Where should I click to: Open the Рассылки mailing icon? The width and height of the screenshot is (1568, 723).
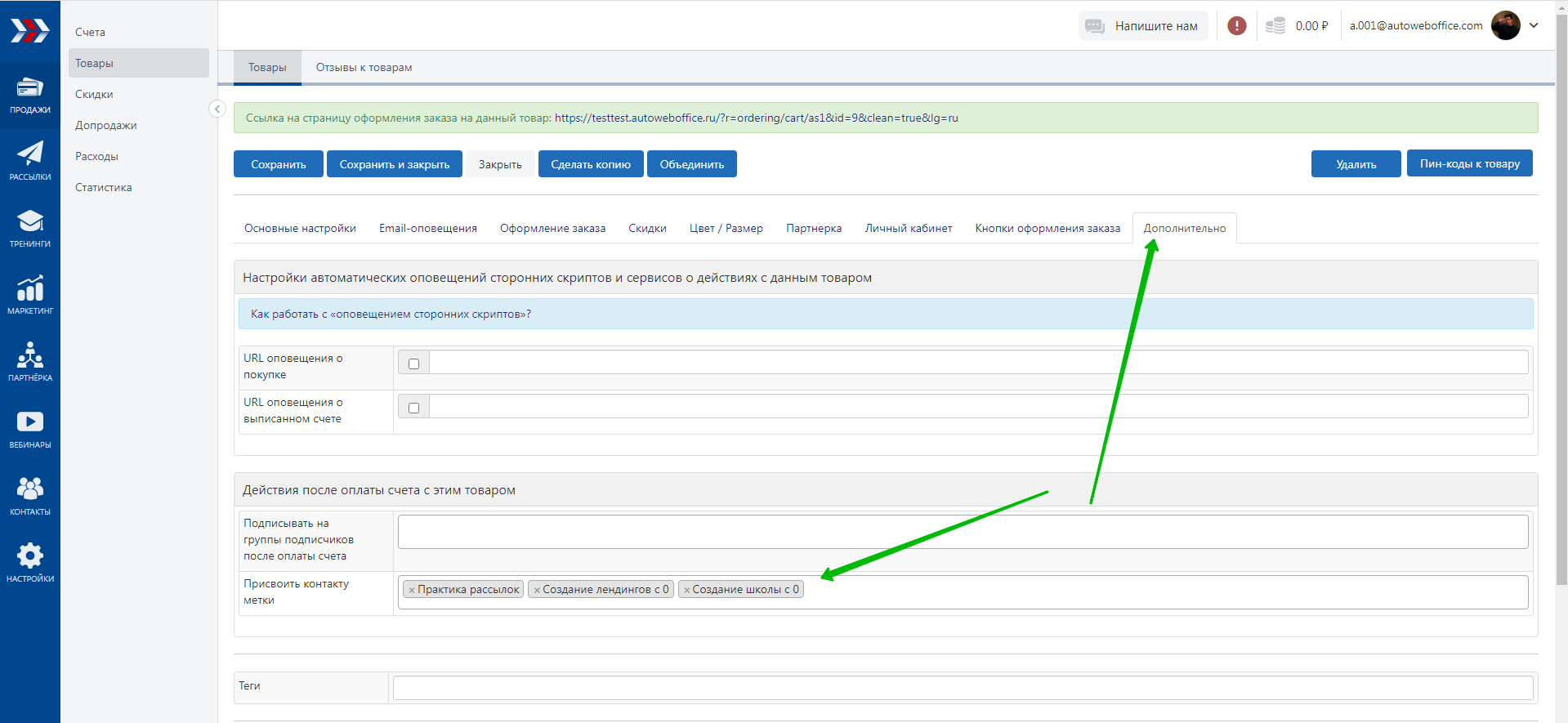30,160
